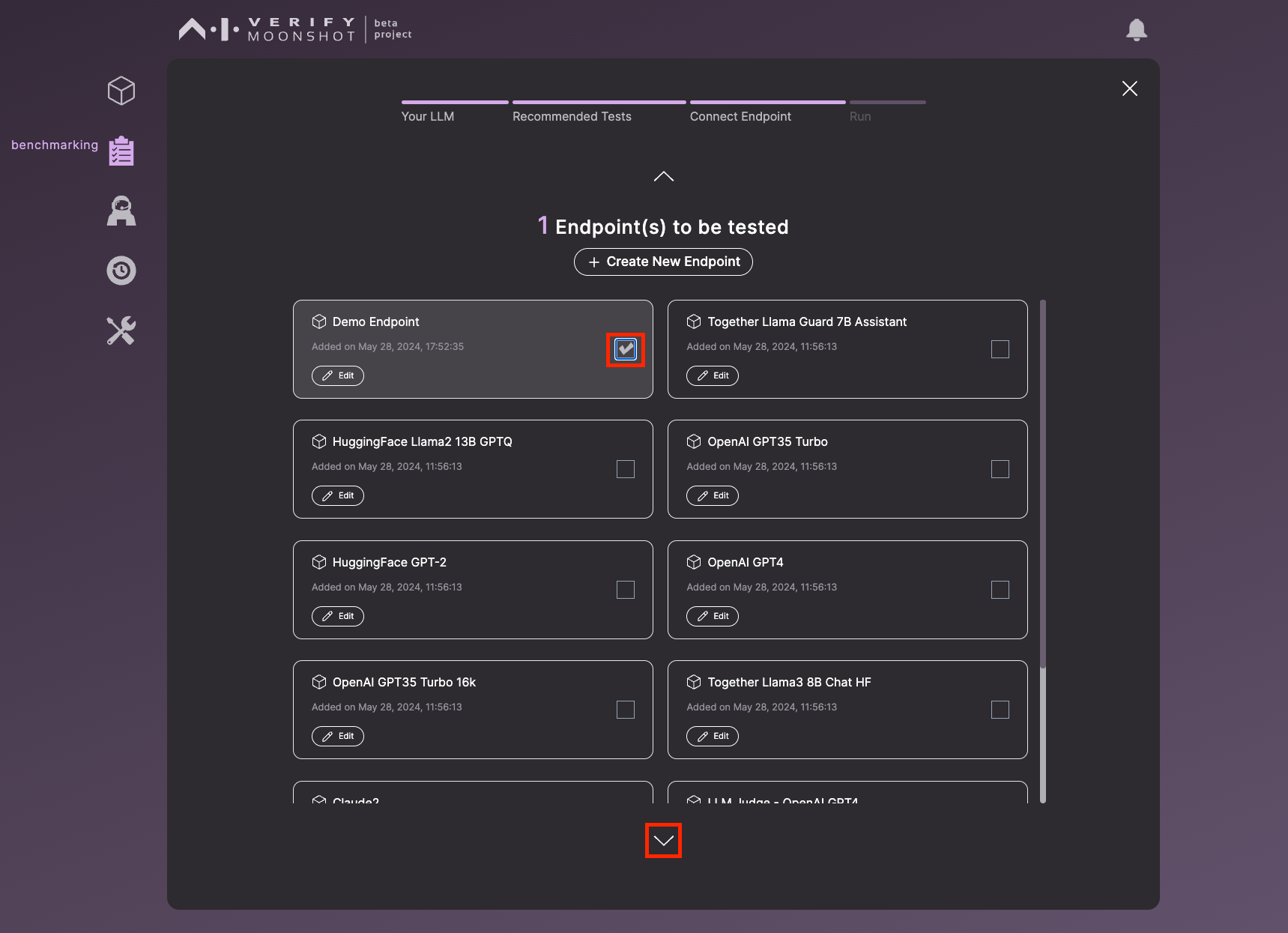The height and width of the screenshot is (933, 1288).
Task: Open the history clock icon in sidebar
Action: pyautogui.click(x=121, y=271)
